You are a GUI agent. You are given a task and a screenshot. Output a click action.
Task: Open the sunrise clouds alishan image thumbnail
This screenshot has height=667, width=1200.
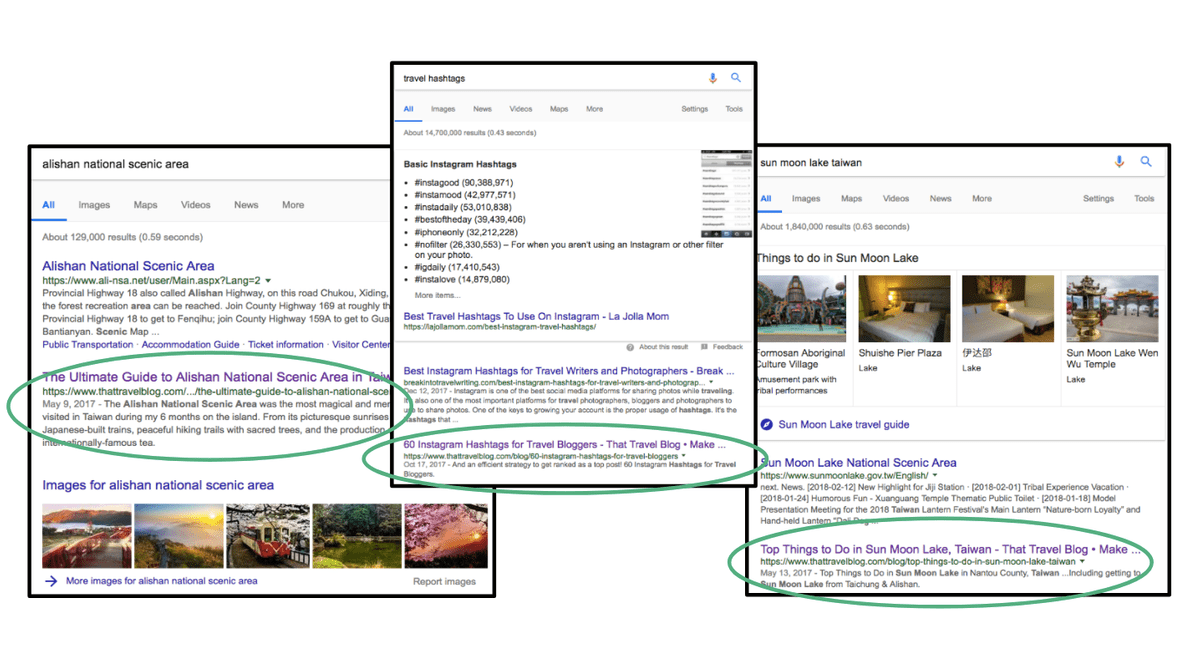click(x=178, y=536)
